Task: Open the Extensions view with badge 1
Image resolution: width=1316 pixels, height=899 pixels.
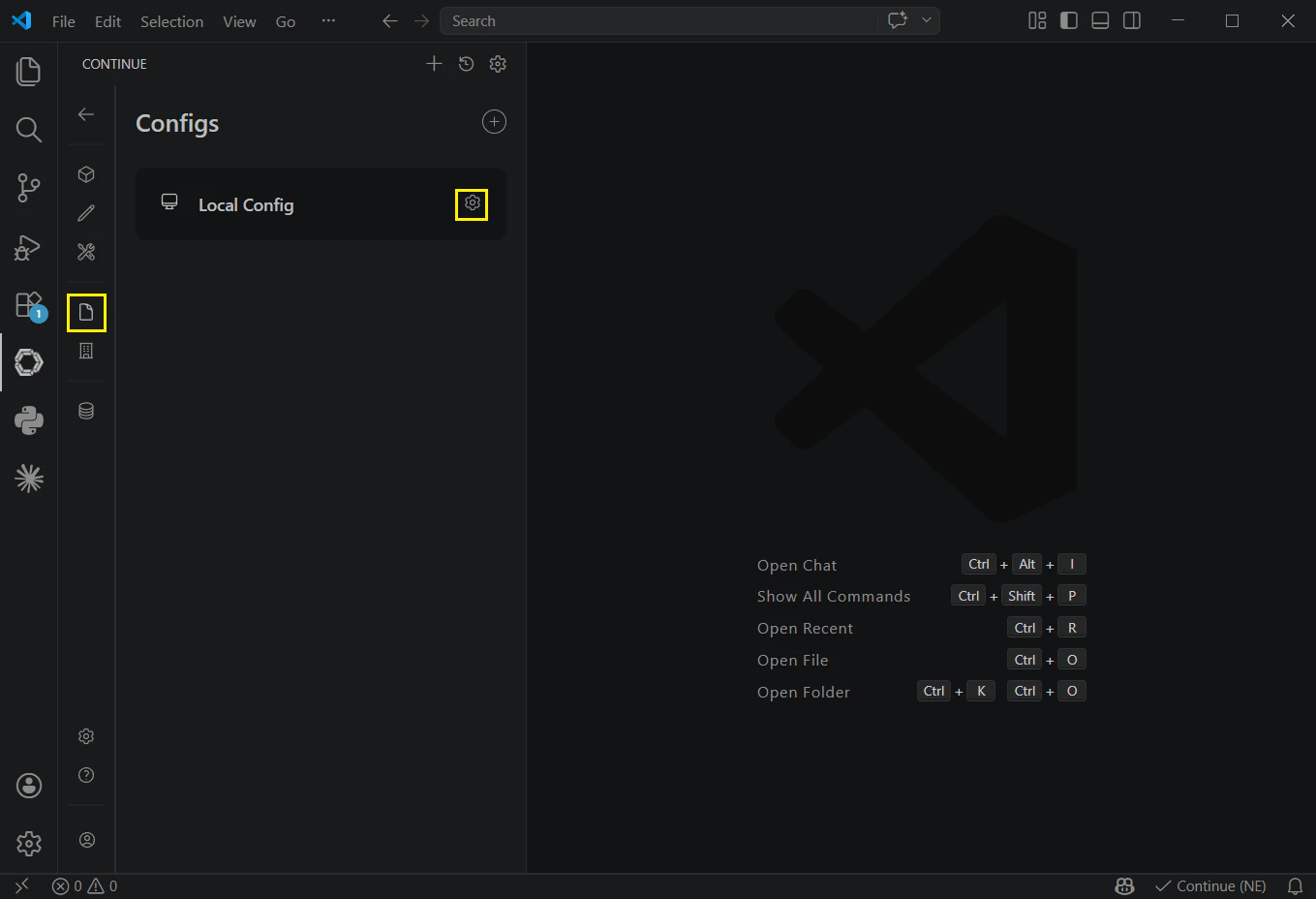Action: 30,305
